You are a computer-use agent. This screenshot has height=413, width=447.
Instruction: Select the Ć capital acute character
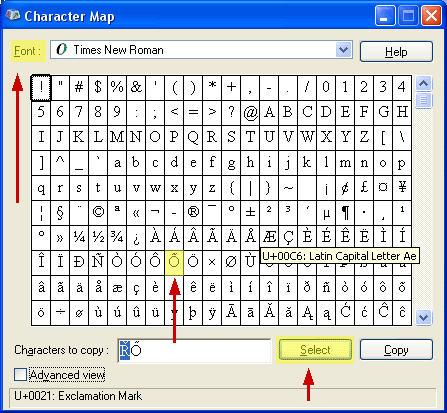(x=345, y=313)
